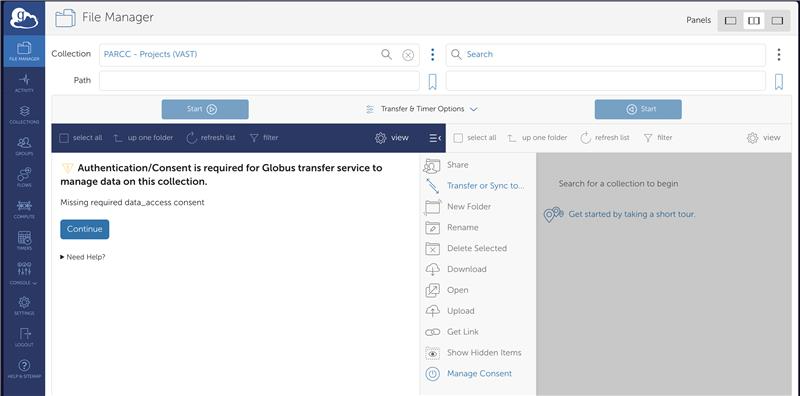This screenshot has height=396, width=800.
Task: Choose Upload action
Action: tap(449, 311)
